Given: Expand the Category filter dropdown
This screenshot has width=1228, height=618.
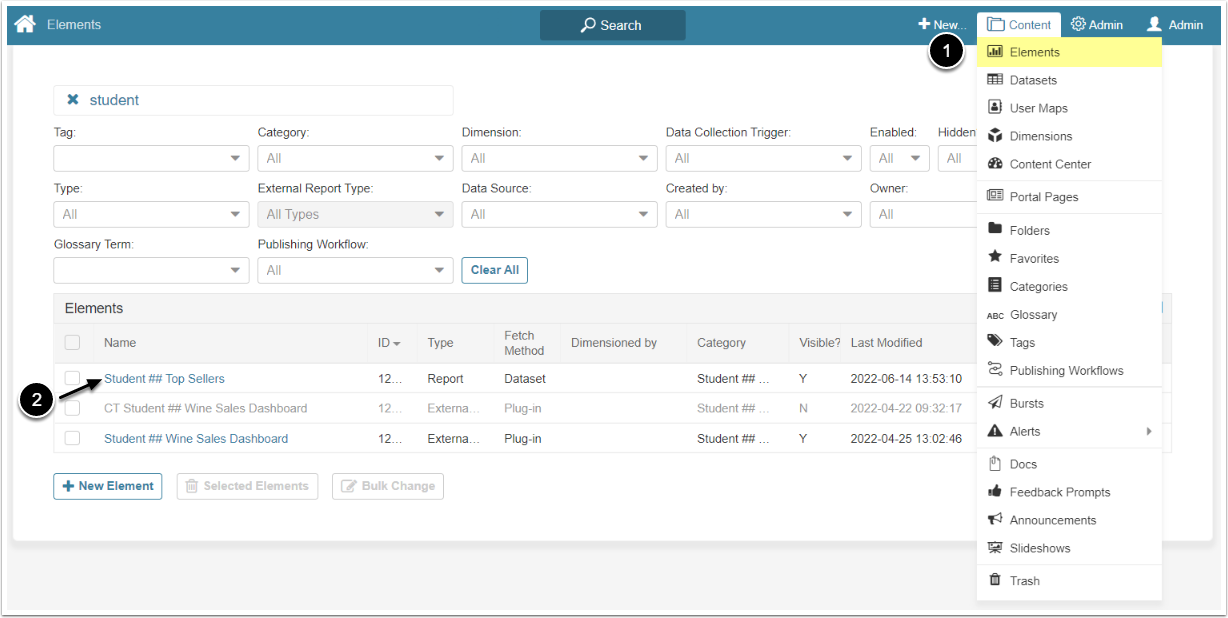Looking at the screenshot, I should click(355, 158).
